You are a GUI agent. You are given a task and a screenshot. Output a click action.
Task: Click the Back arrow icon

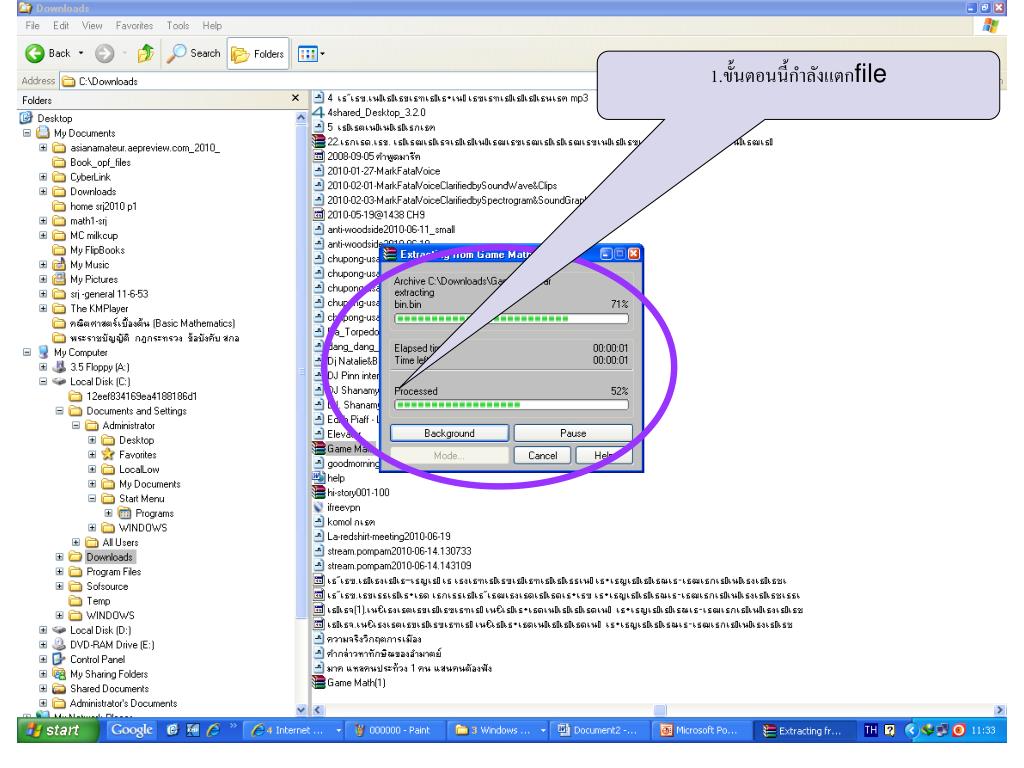pyautogui.click(x=34, y=54)
